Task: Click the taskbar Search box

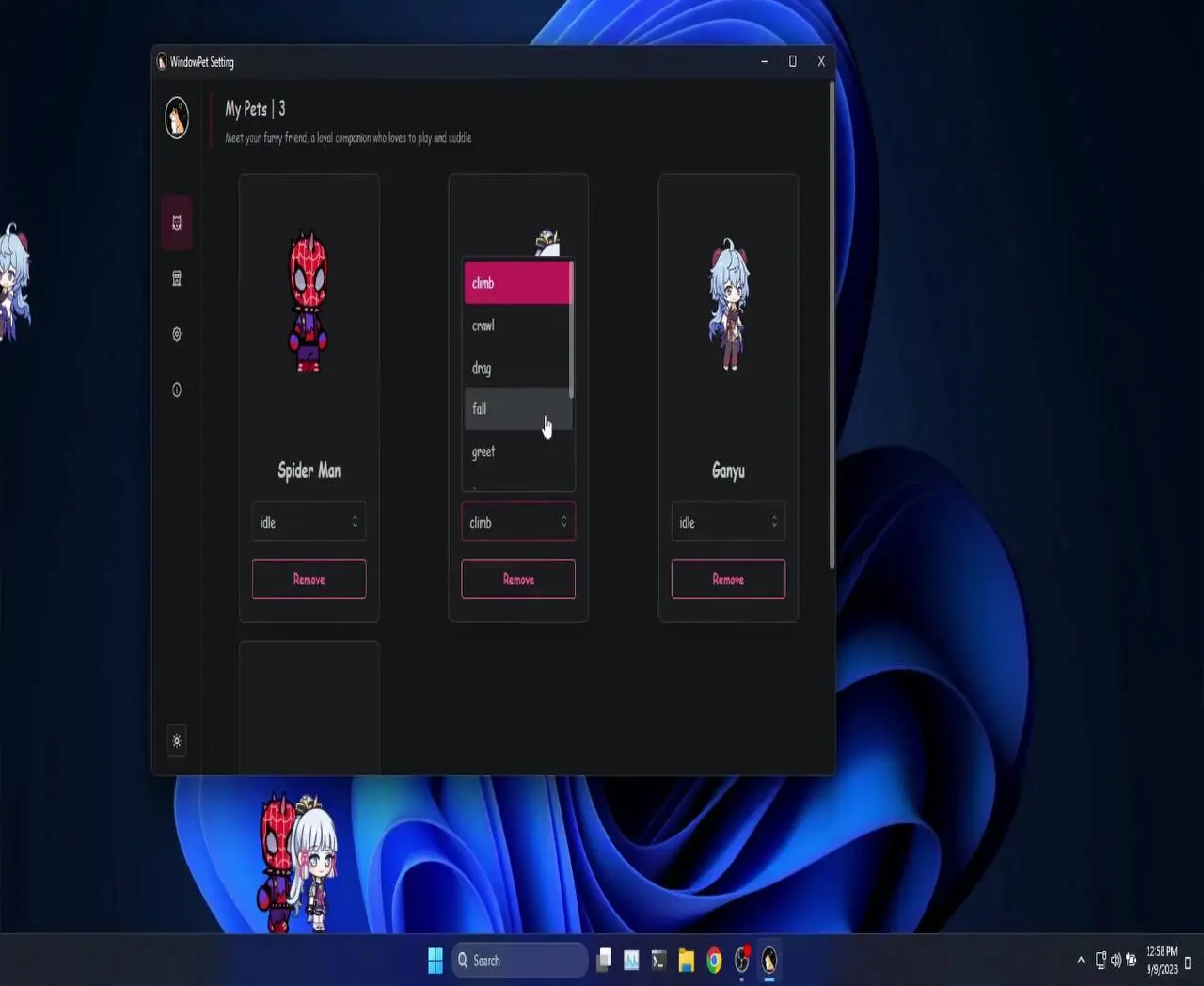Action: pyautogui.click(x=520, y=961)
